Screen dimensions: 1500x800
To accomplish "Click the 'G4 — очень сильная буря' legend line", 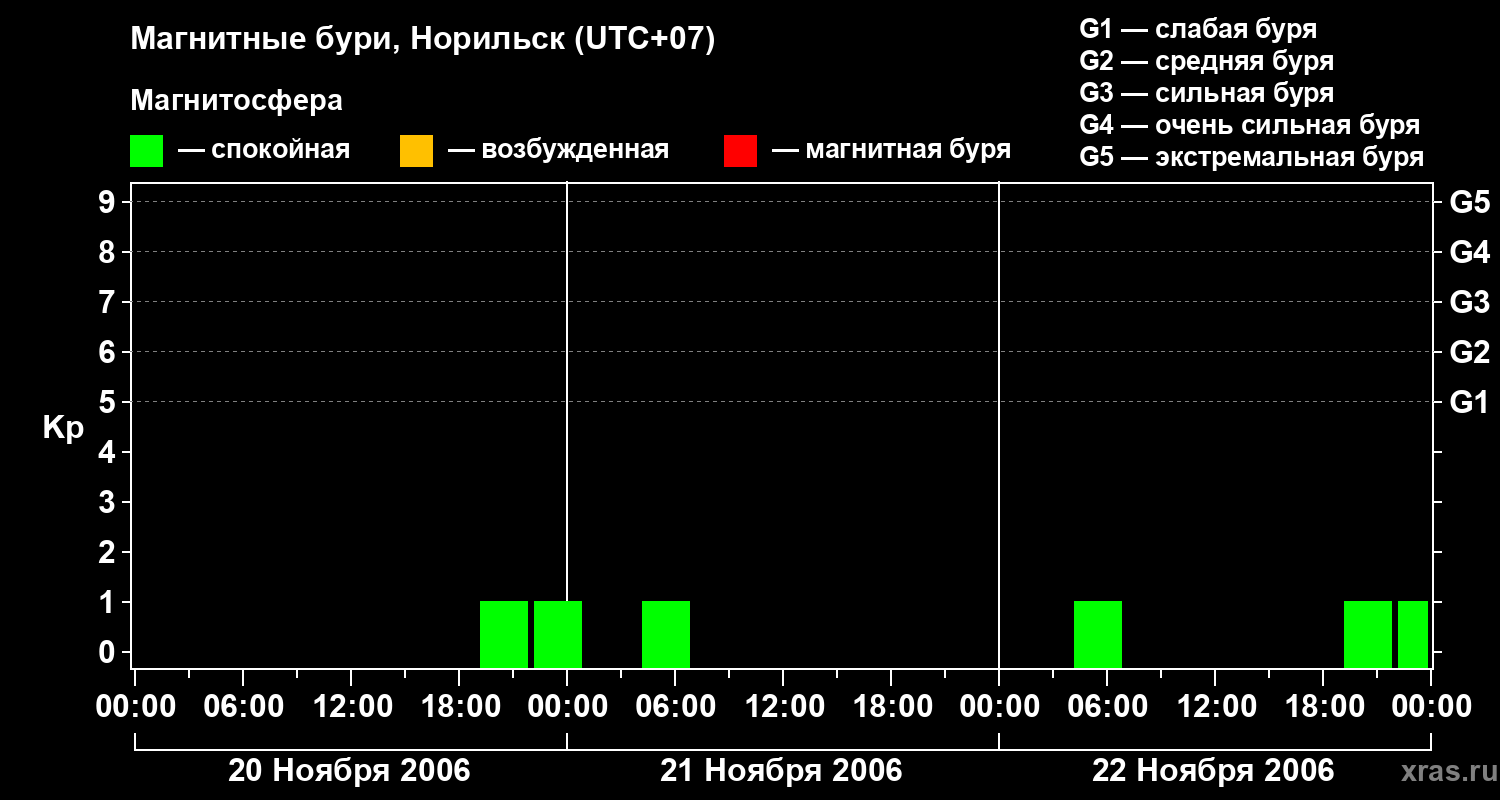I will (x=1249, y=125).
